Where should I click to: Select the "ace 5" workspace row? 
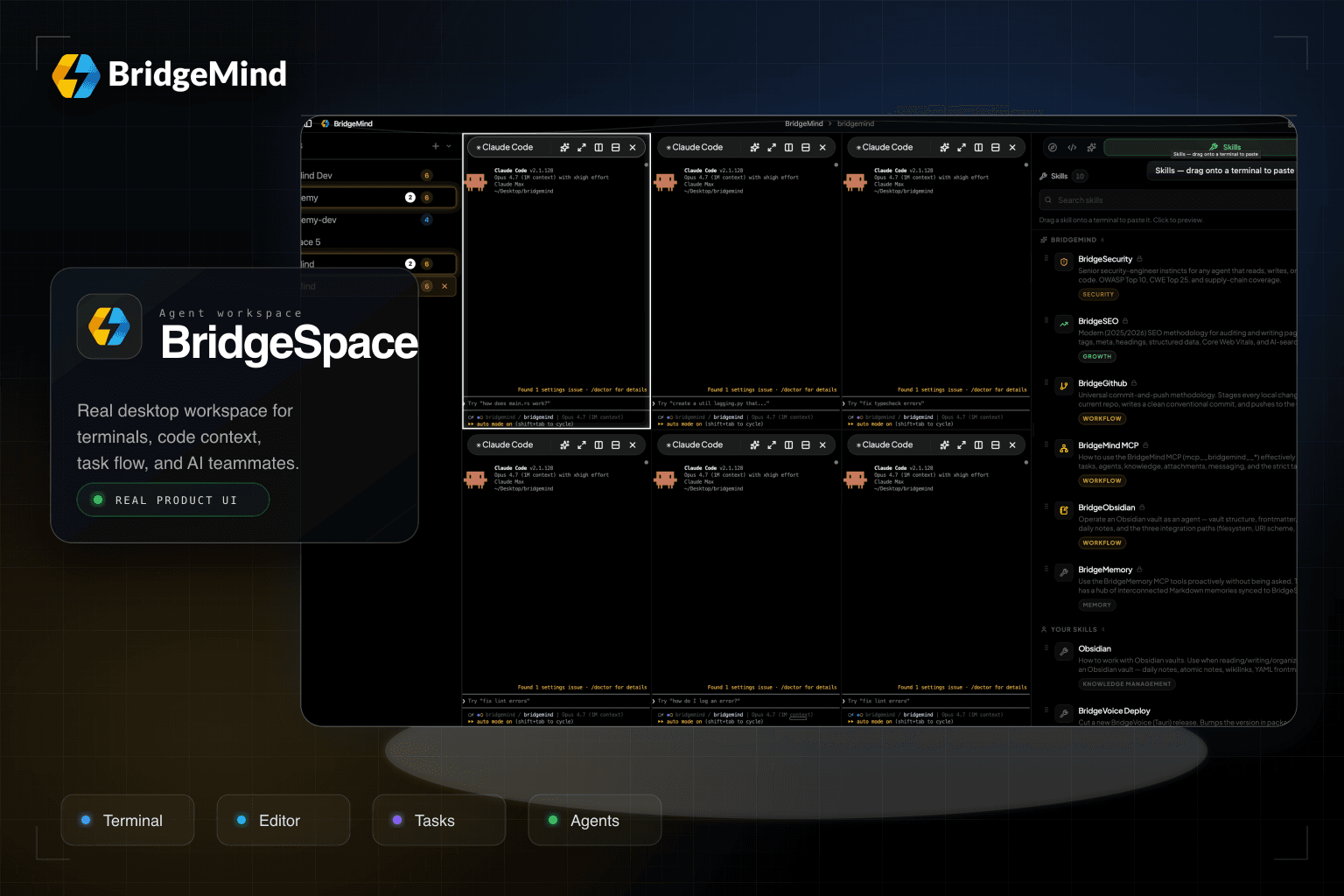(x=378, y=241)
